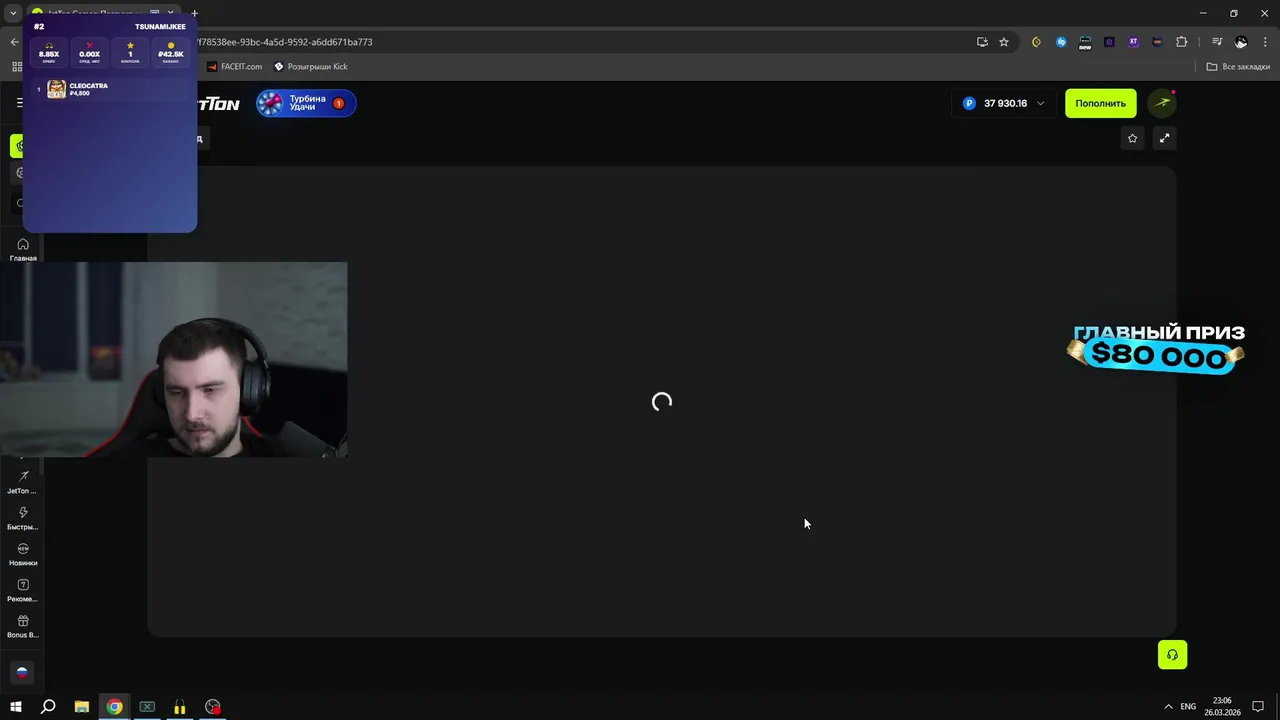
Task: Switch input language ENG in tray
Action: (x=1188, y=707)
